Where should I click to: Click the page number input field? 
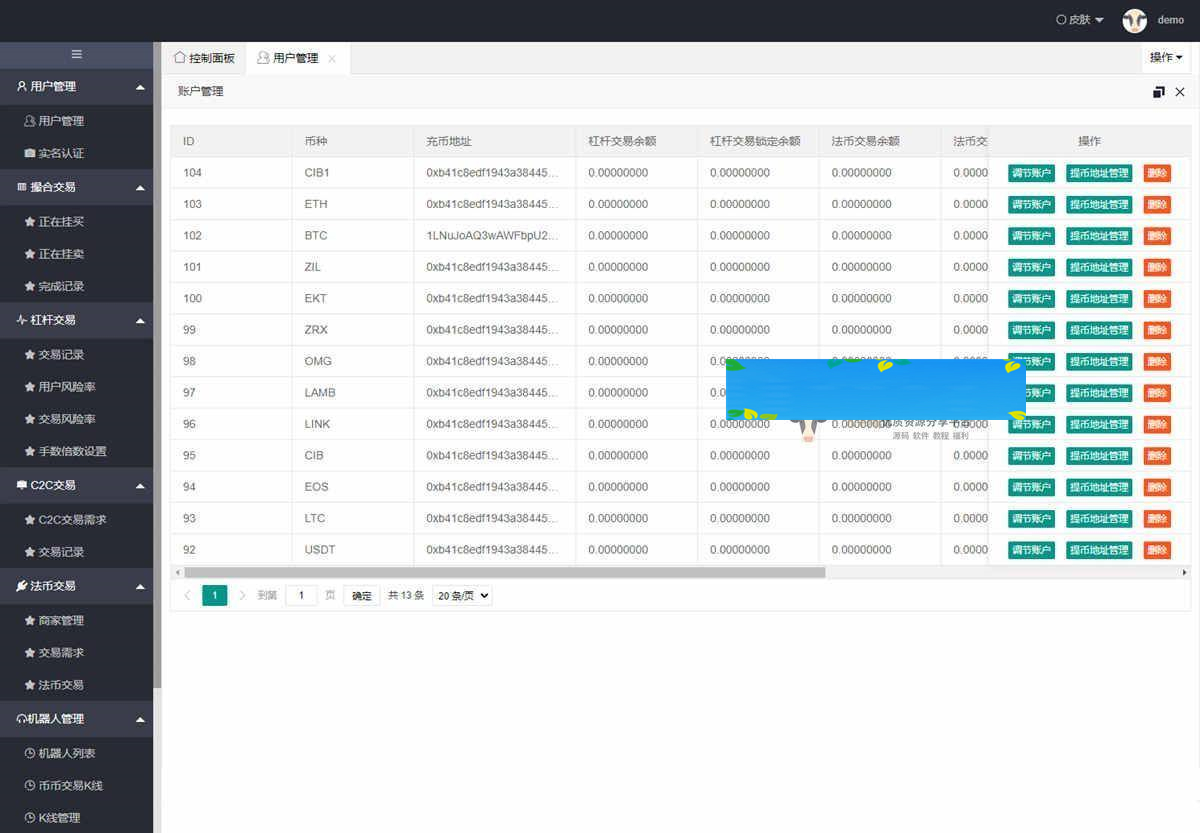tap(301, 595)
